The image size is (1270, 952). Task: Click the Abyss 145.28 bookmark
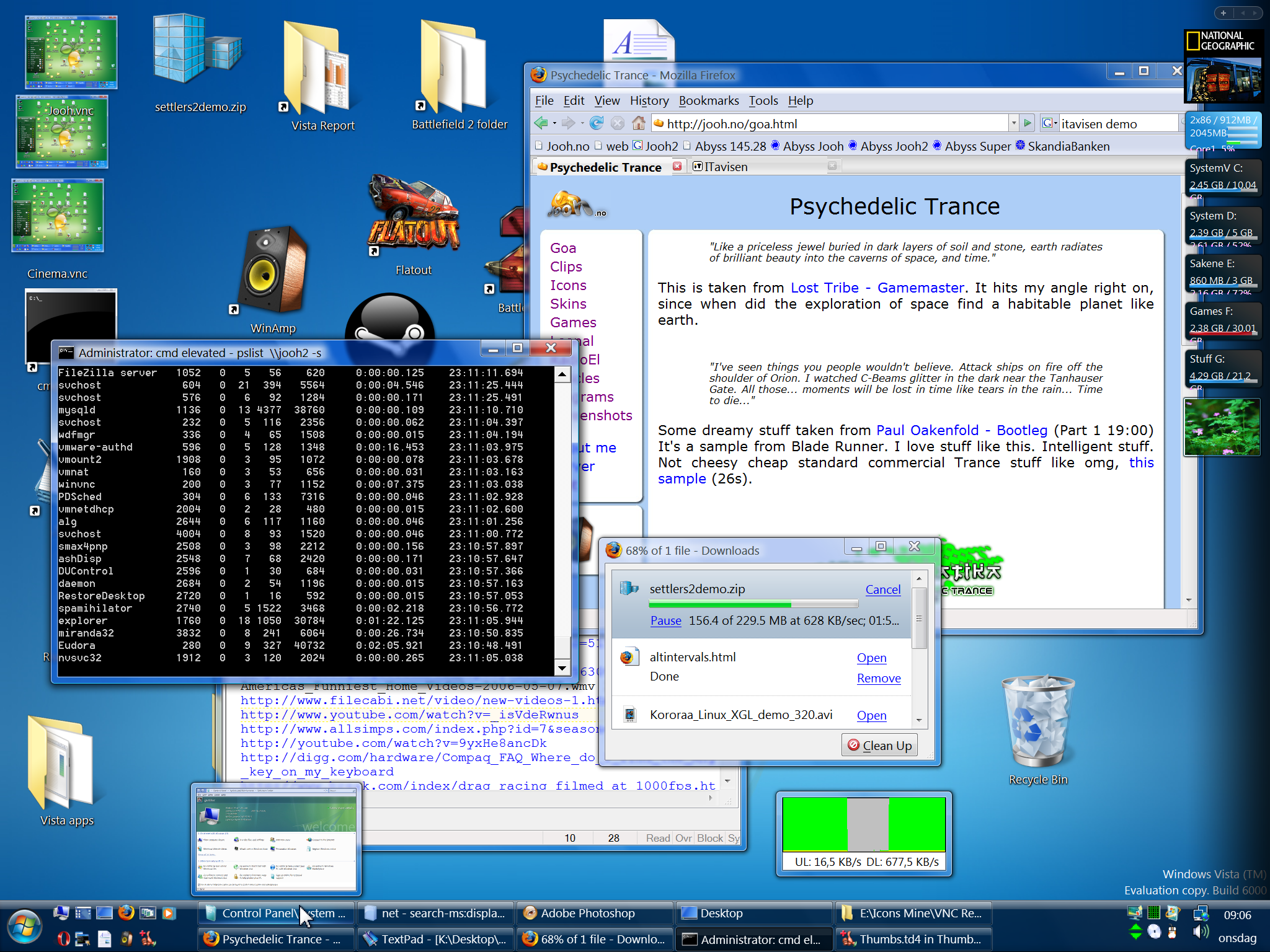(x=724, y=146)
